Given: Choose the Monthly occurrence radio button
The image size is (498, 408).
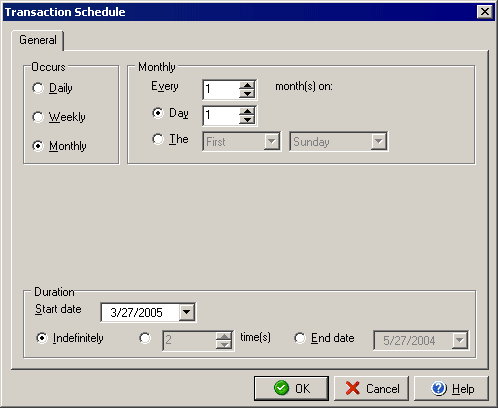Looking at the screenshot, I should (38, 146).
